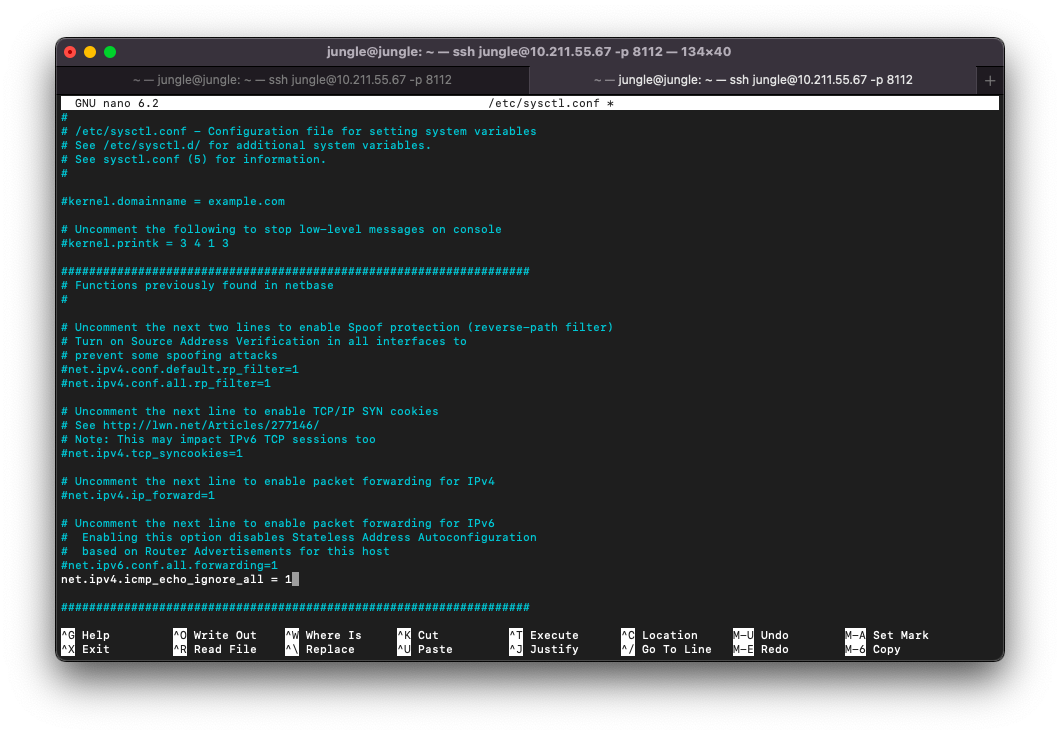Image resolution: width=1060 pixels, height=735 pixels.
Task: Click the M-6 Copy shortcut label
Action: coord(873,649)
